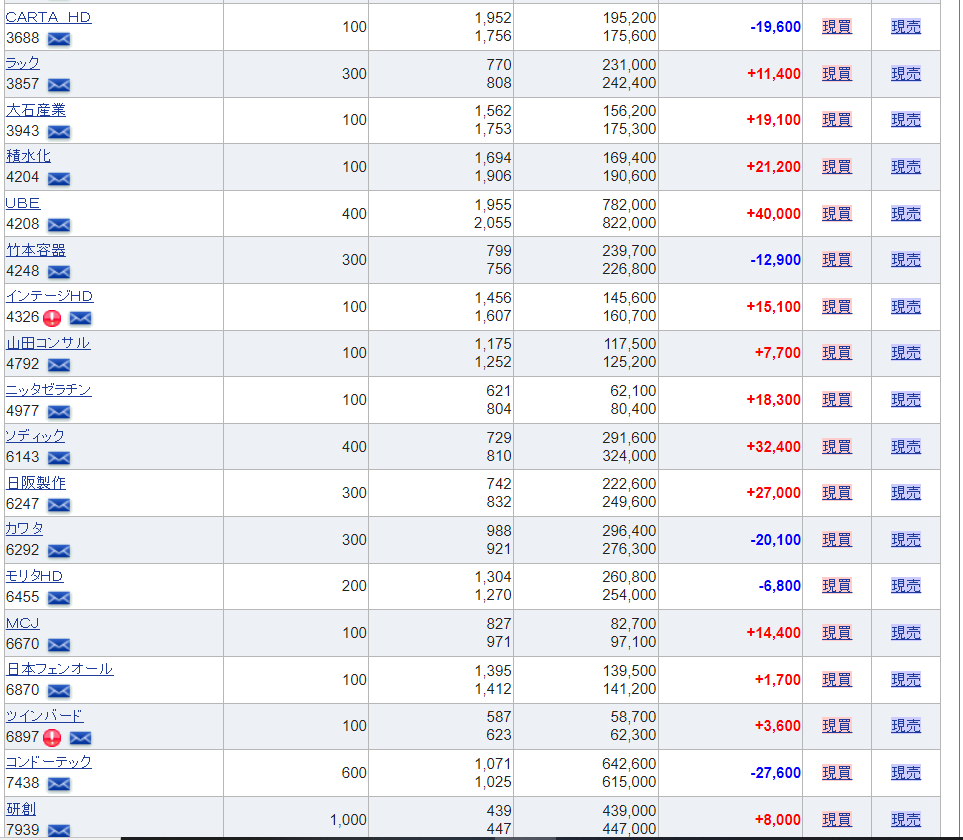Click mail icon for 山田コンサル 4792
Image resolution: width=963 pixels, height=840 pixels.
click(59, 365)
